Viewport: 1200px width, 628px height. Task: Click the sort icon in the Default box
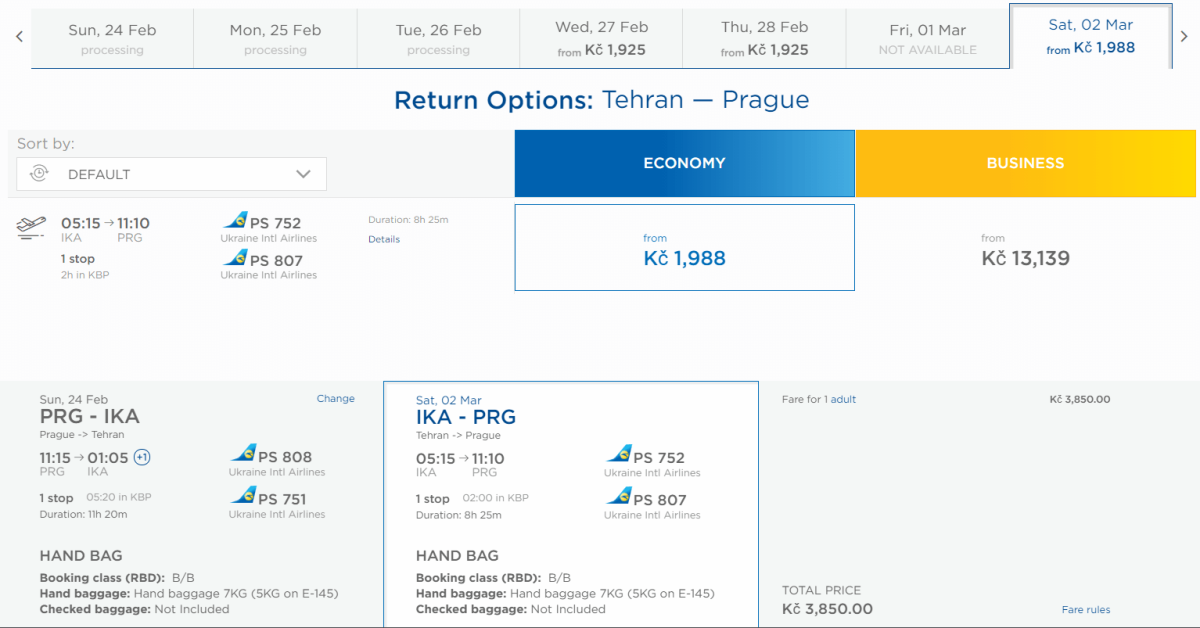(x=39, y=174)
